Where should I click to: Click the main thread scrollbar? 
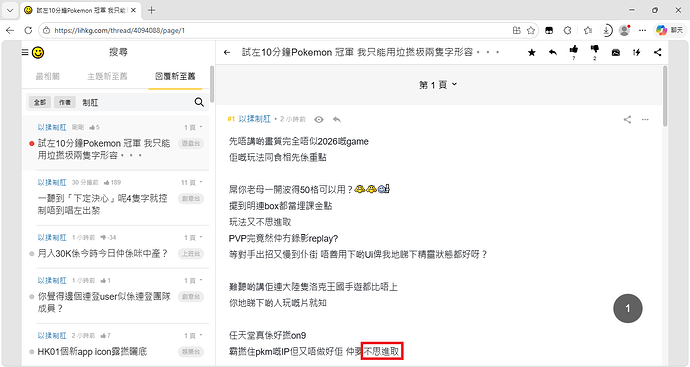[x=665, y=95]
